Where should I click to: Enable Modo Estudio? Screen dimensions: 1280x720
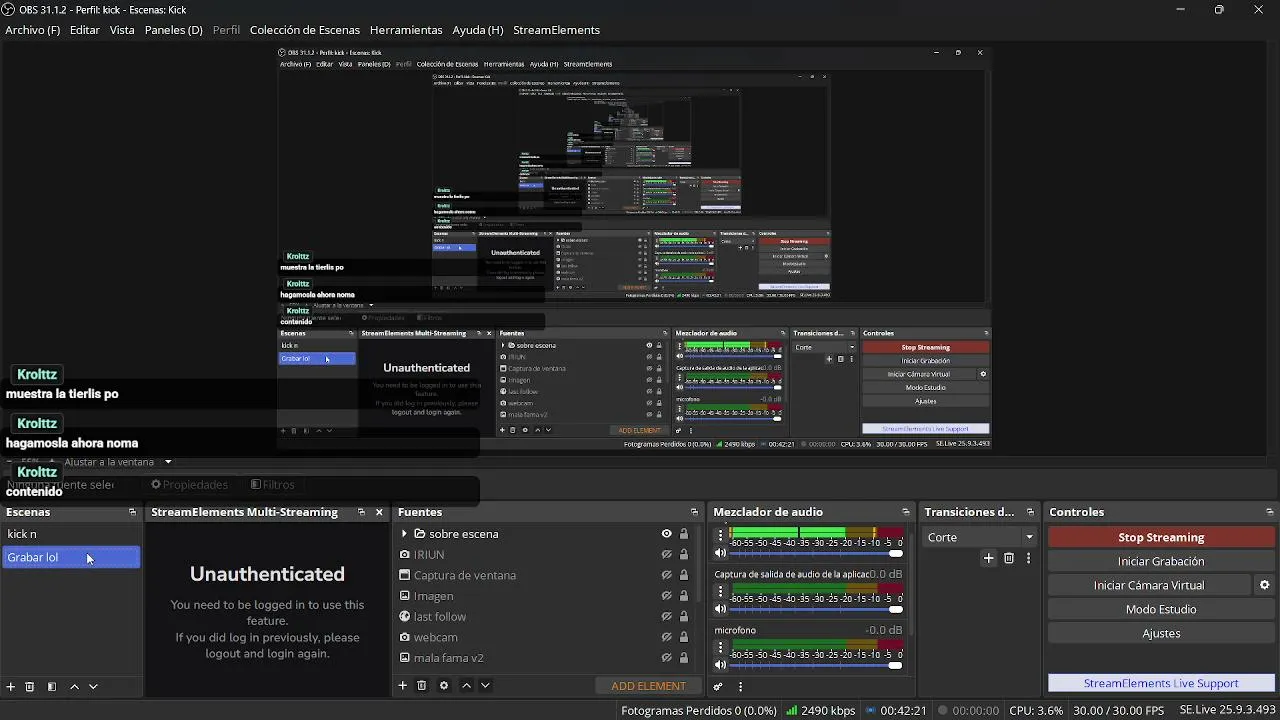1161,609
